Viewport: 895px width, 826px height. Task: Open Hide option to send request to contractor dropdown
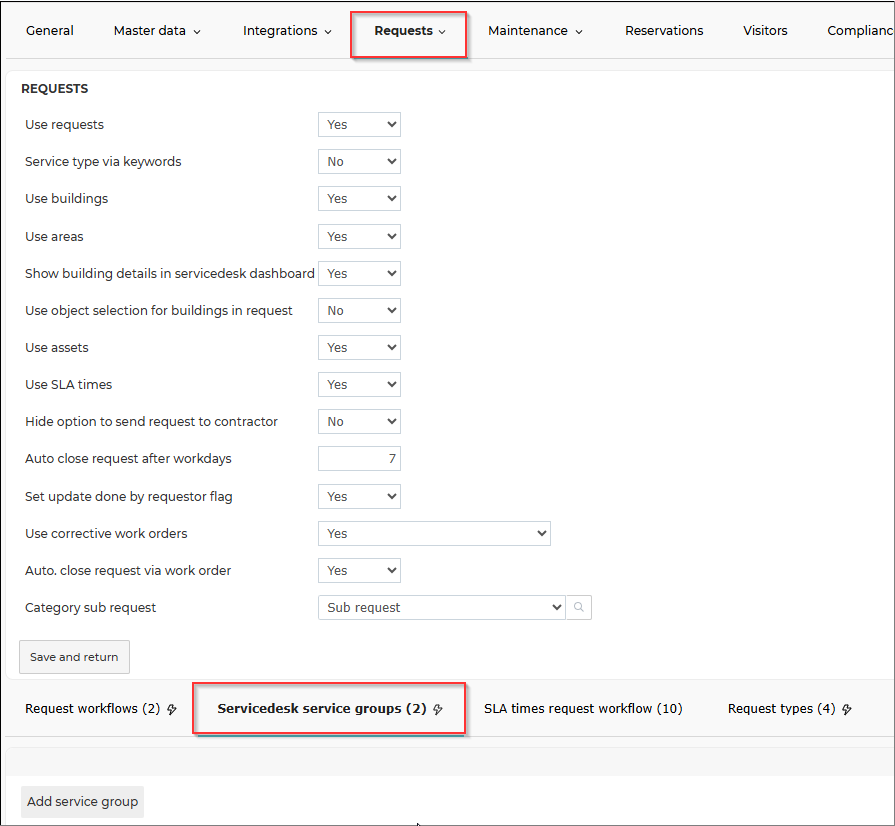coord(359,422)
